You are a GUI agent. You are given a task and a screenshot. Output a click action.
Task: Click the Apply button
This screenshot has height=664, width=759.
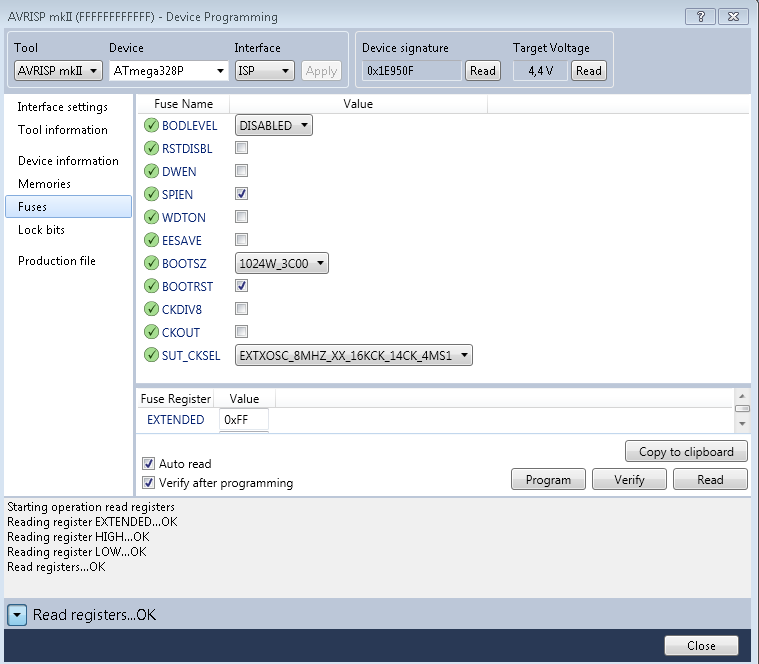pos(321,71)
